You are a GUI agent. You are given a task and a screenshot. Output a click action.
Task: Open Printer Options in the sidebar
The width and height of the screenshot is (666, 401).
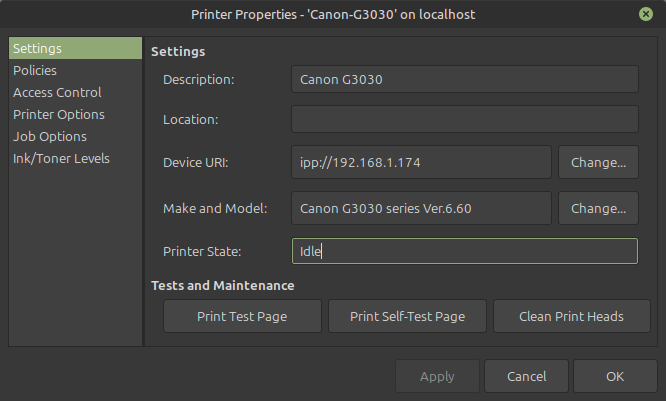[59, 115]
